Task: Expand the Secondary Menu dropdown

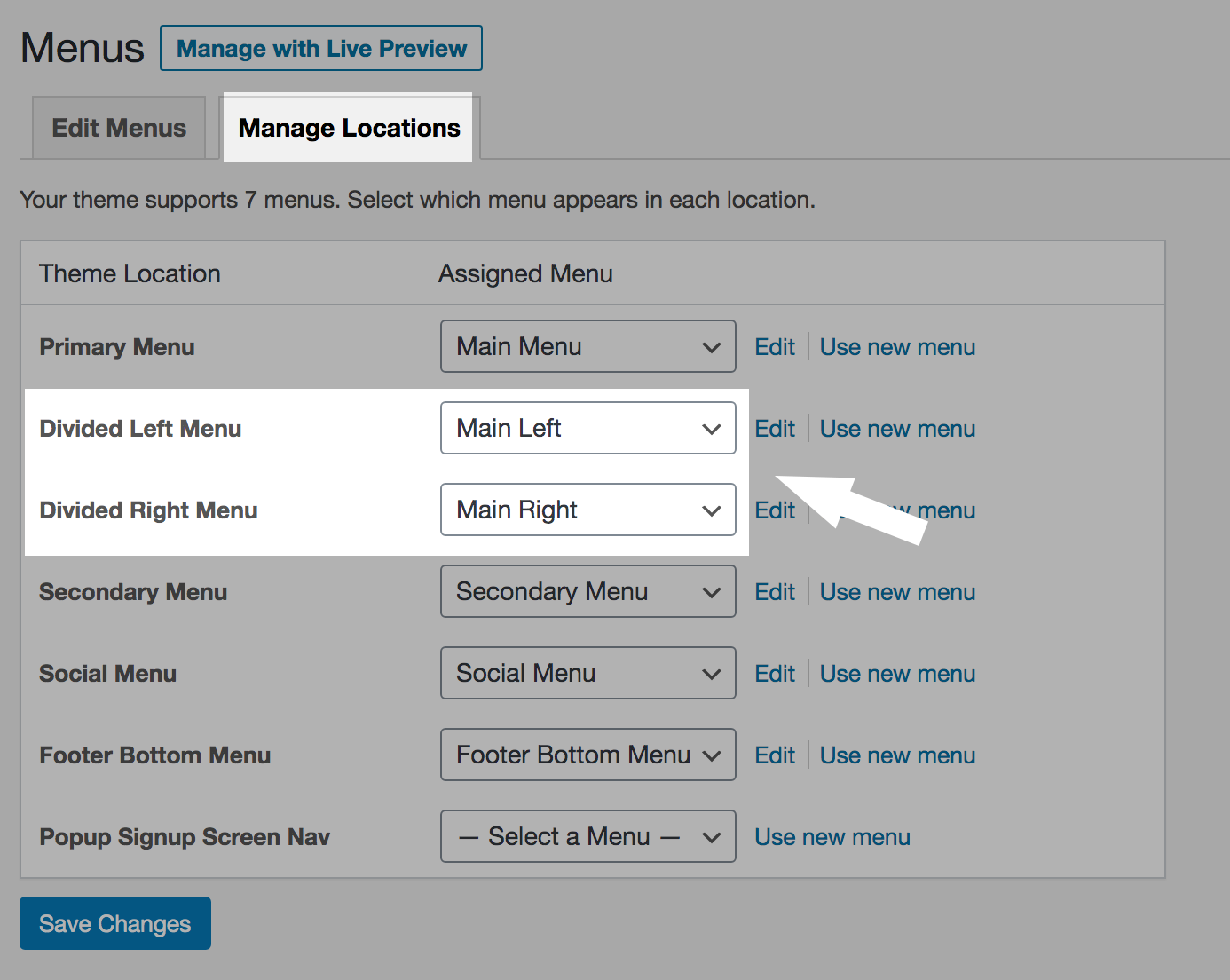Action: tap(587, 591)
